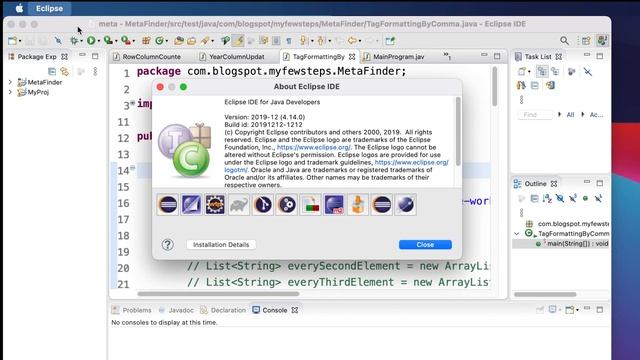
Task: Collapse TagFormattingByComm class in Outline
Action: tap(517, 234)
